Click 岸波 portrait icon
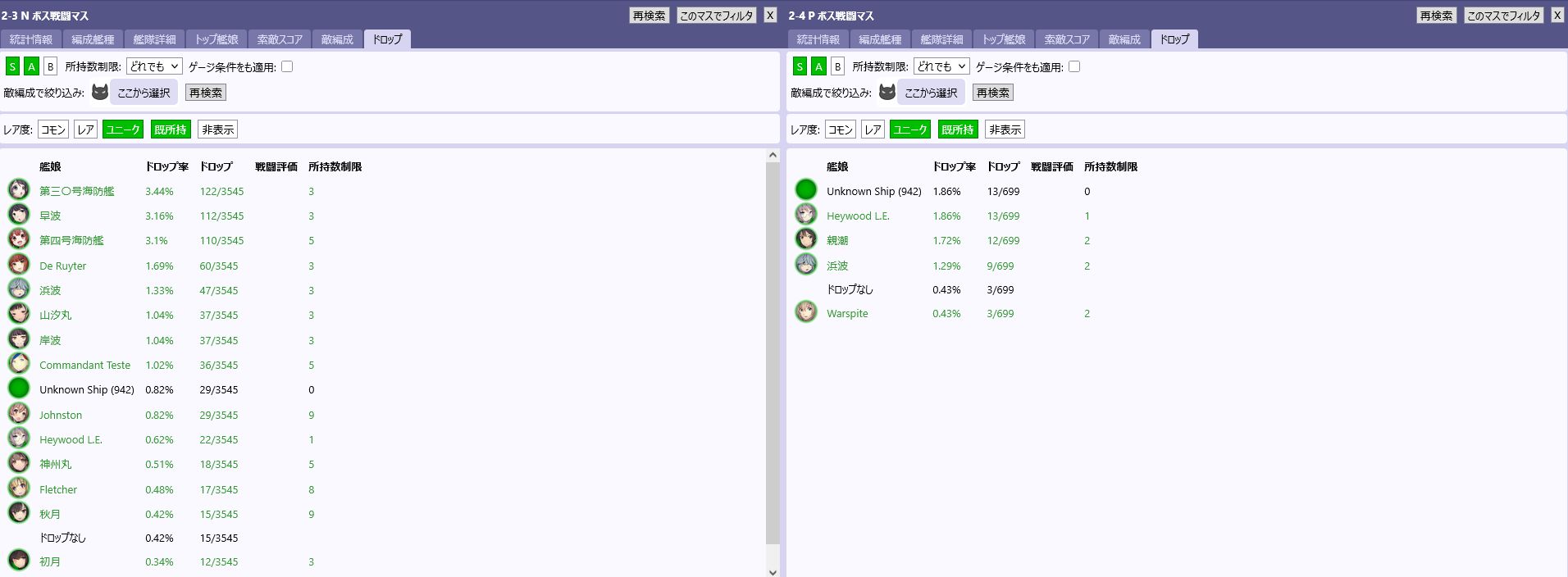The height and width of the screenshot is (577, 1568). (x=19, y=339)
